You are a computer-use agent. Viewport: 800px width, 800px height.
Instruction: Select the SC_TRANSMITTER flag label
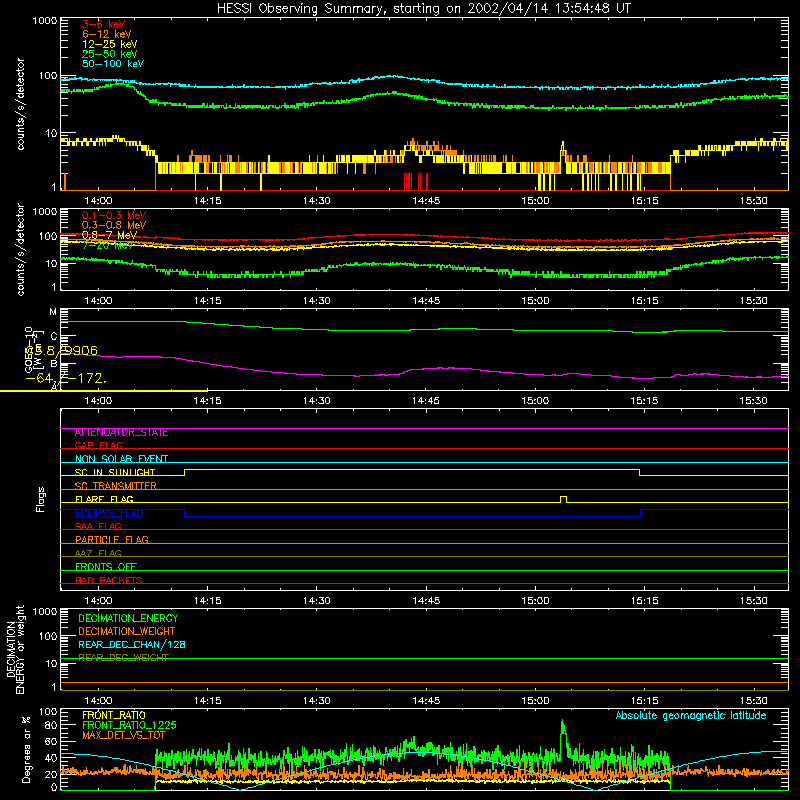[115, 486]
